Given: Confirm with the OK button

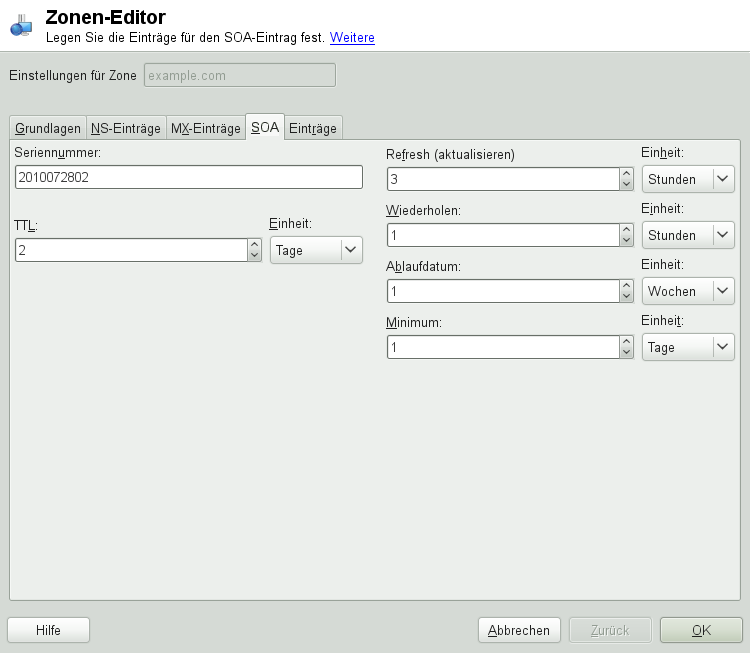Looking at the screenshot, I should [701, 630].
